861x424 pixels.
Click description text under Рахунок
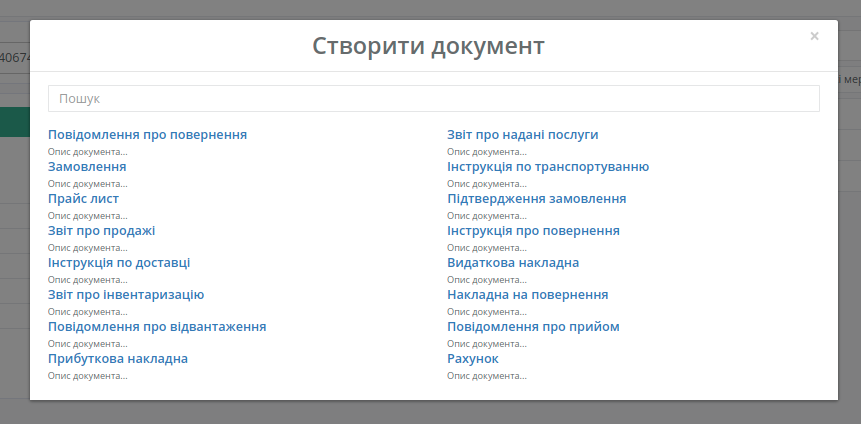tap(487, 376)
